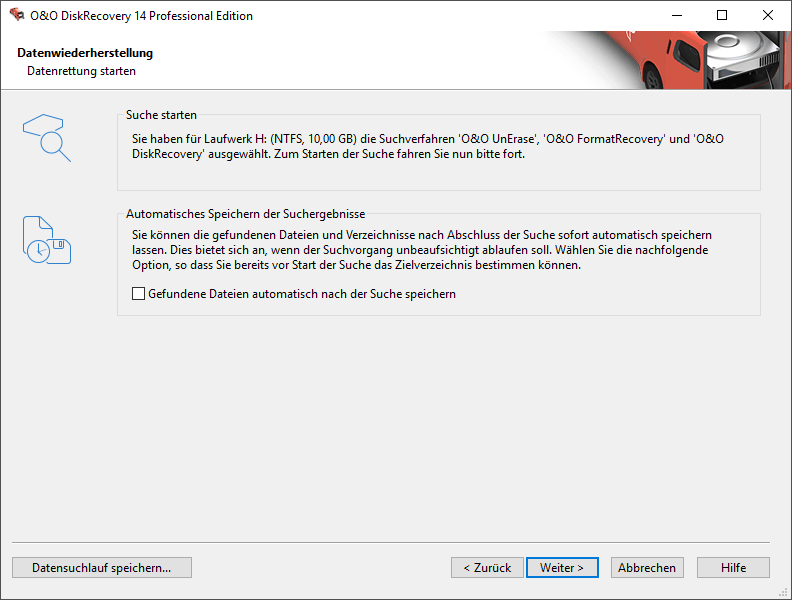Click 'Automatisches Speichern der Suchergebnisse' heading
792x600 pixels.
[x=245, y=214]
